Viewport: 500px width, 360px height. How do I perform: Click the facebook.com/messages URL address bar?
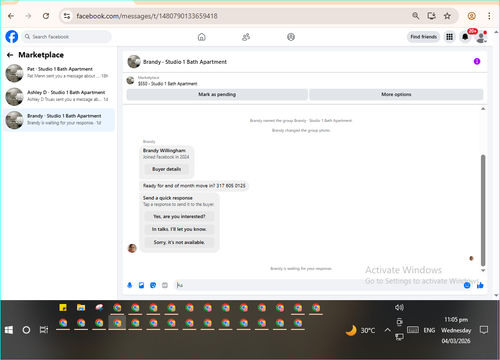(147, 16)
